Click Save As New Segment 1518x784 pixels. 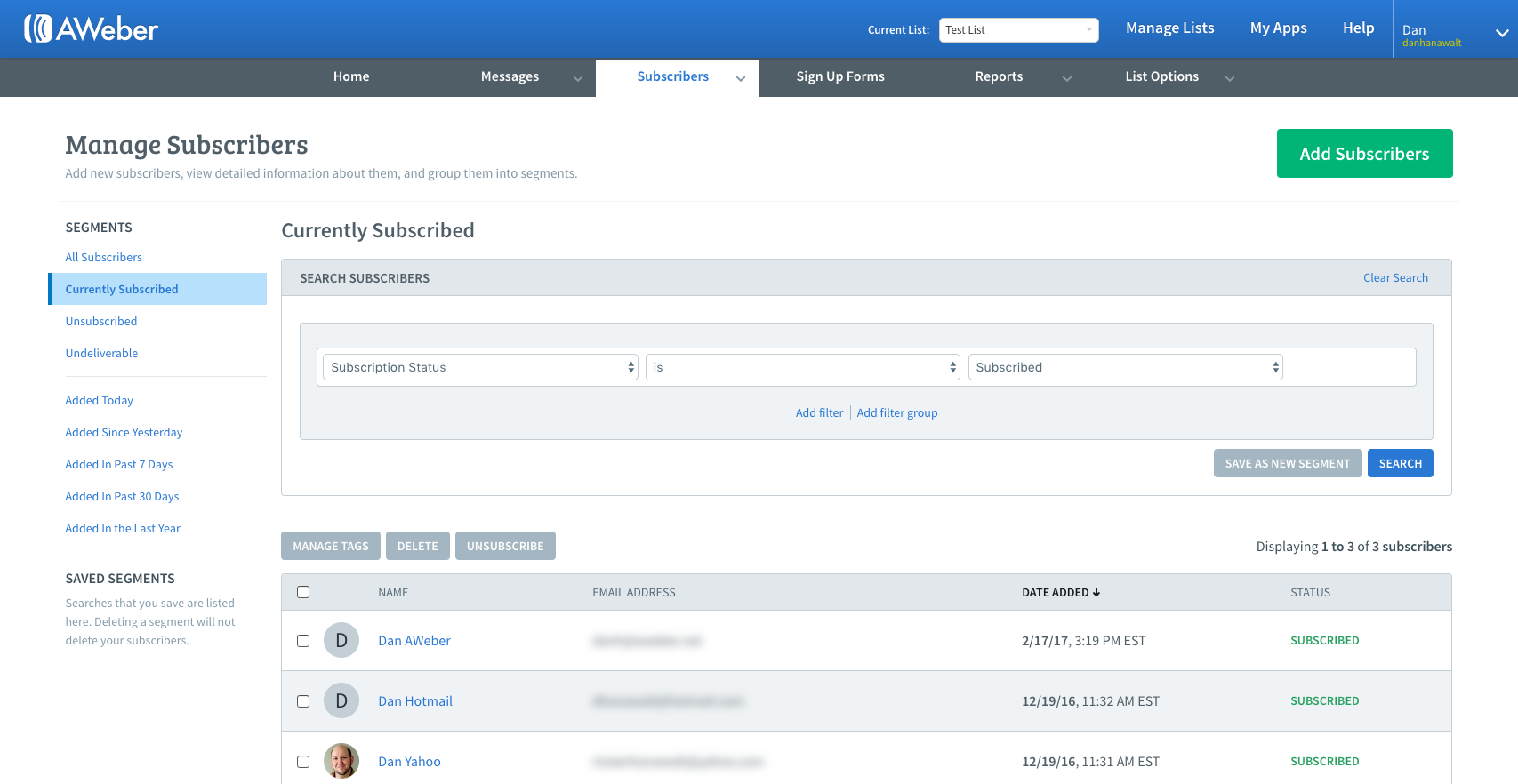pos(1288,463)
